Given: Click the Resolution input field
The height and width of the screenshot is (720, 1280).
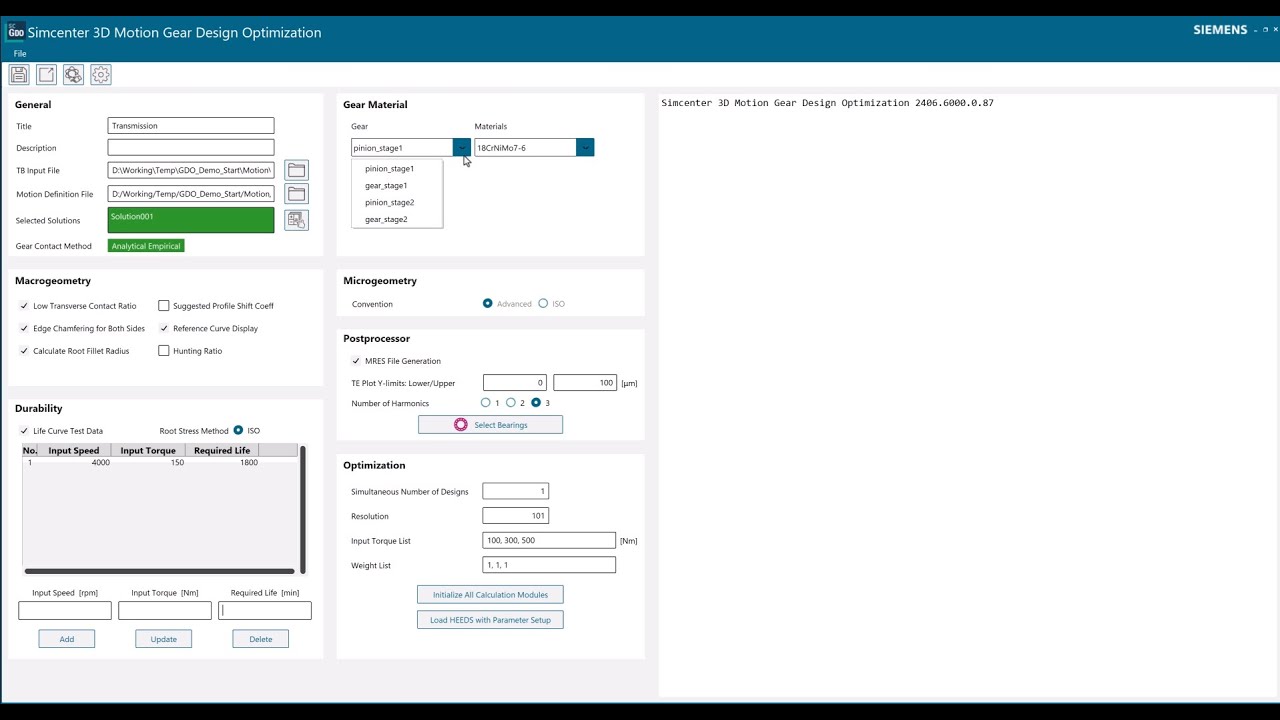Looking at the screenshot, I should (515, 516).
